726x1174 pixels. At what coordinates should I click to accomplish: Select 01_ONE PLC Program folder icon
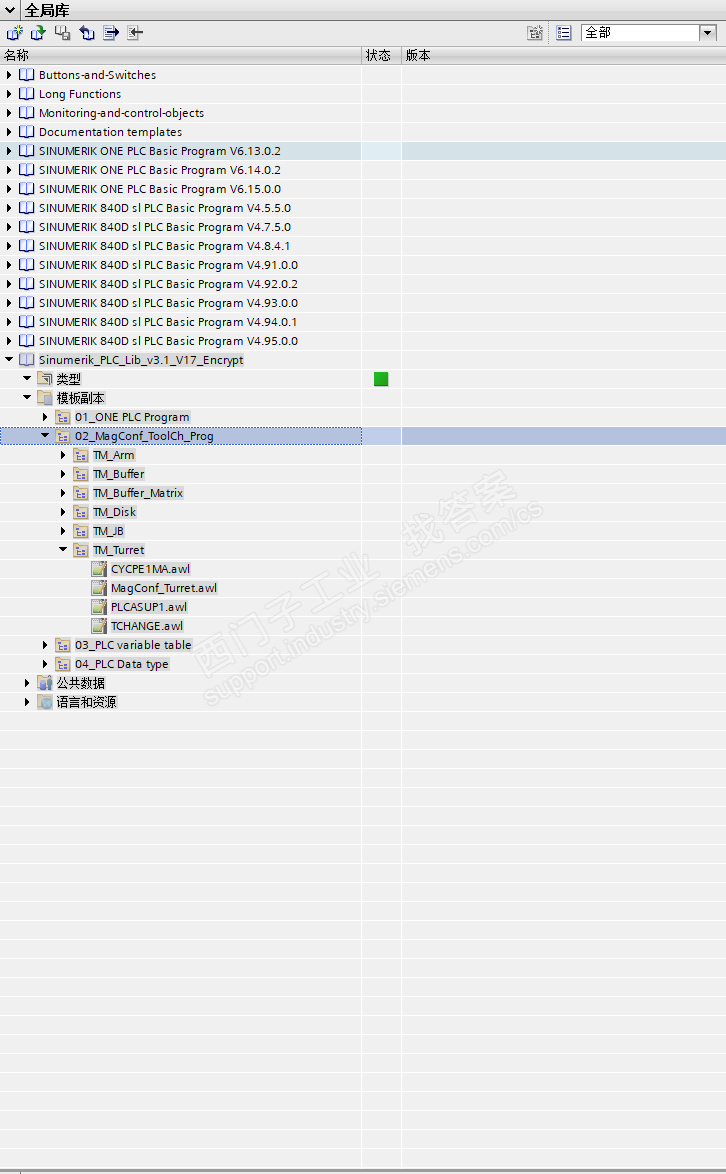[63, 417]
